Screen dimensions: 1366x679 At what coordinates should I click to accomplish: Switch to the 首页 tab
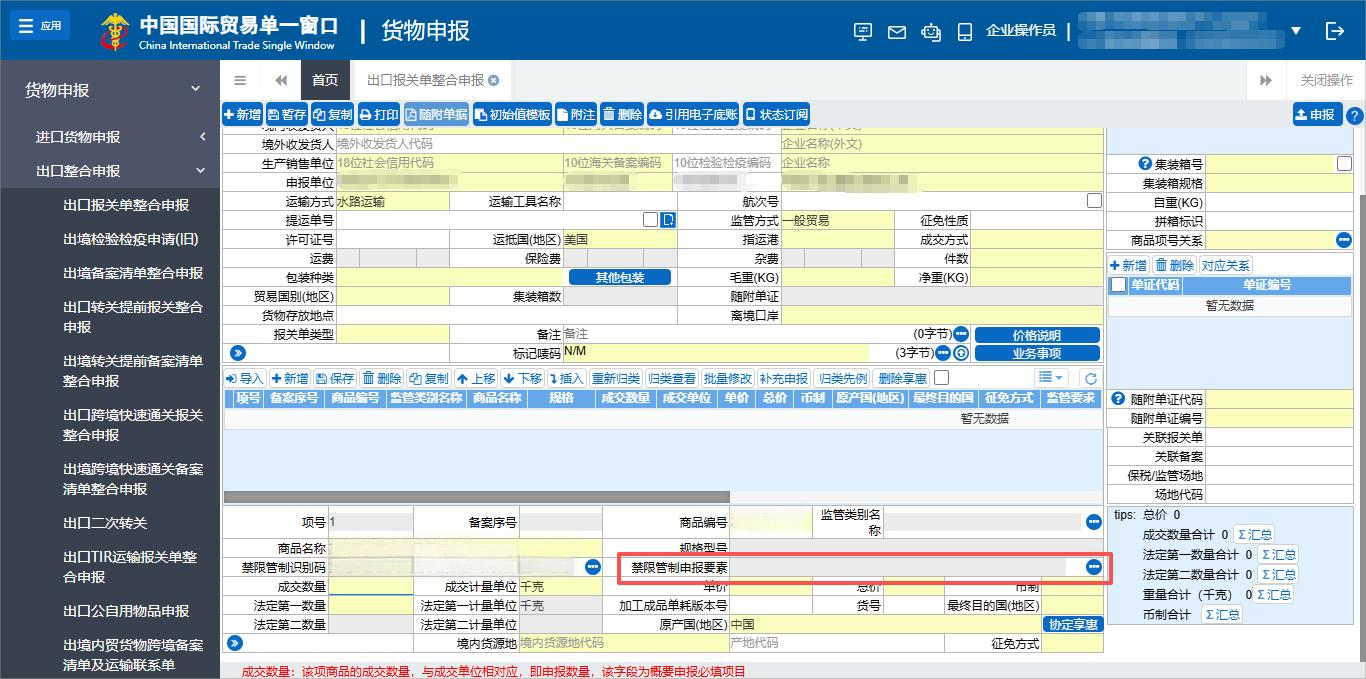click(325, 80)
